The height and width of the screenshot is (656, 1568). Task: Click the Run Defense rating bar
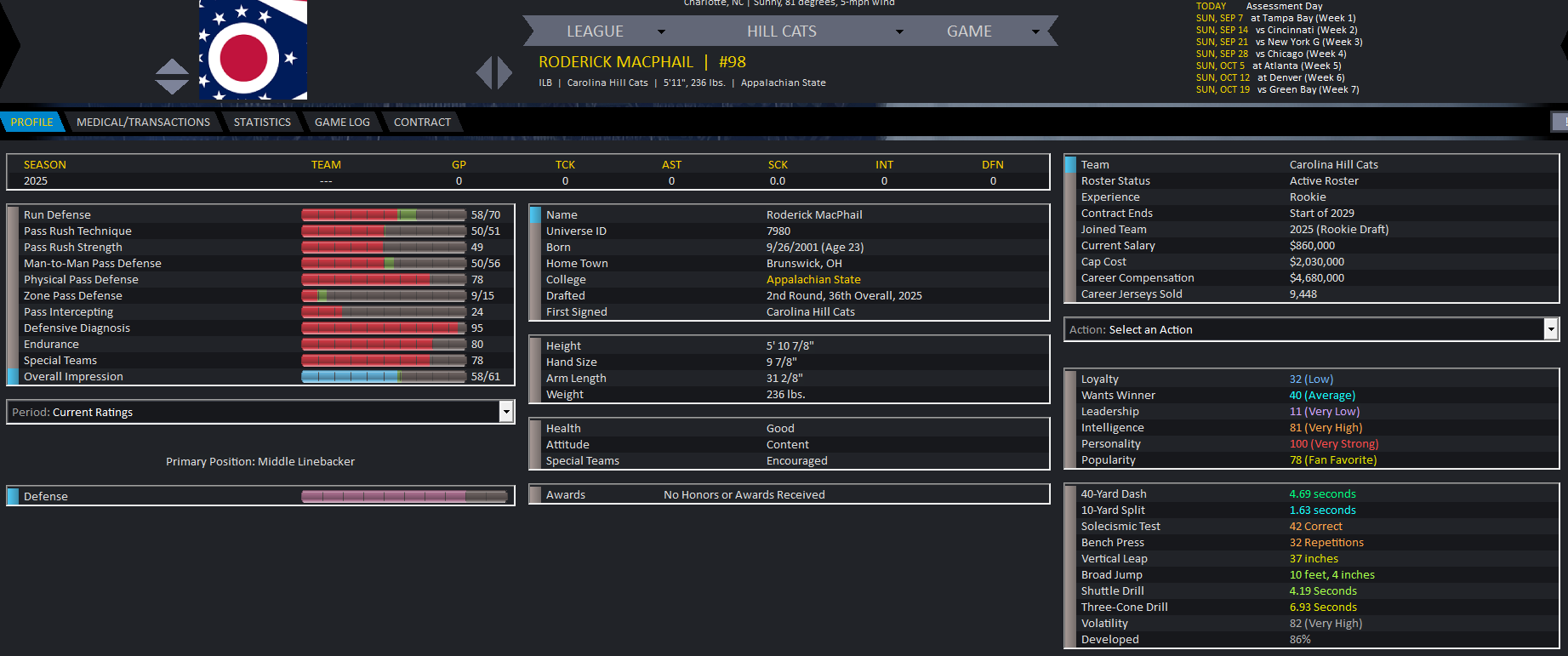[384, 214]
